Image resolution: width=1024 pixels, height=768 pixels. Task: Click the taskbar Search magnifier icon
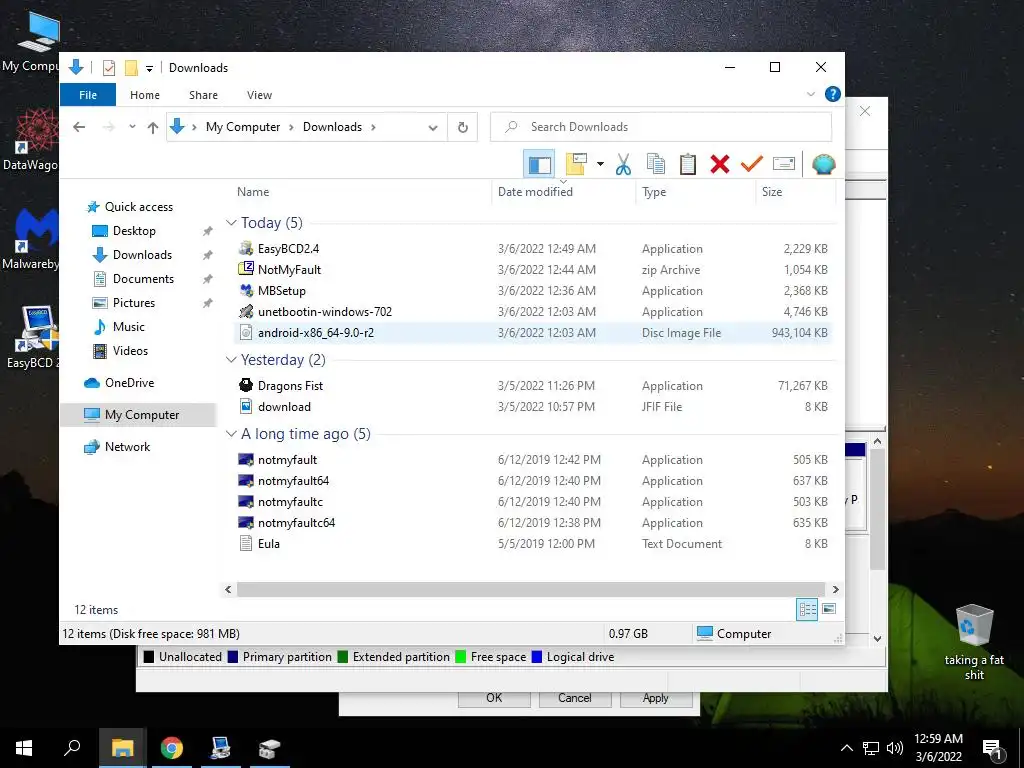(72, 748)
